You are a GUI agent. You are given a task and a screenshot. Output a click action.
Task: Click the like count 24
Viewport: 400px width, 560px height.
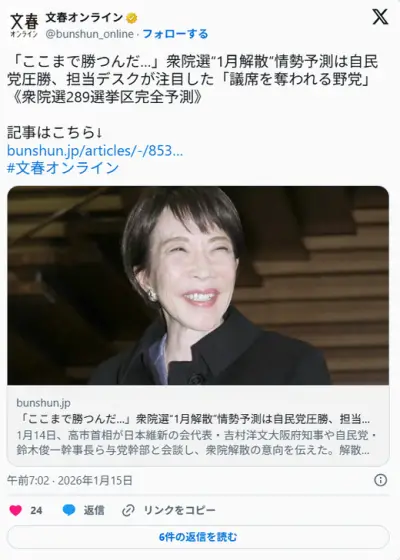(36, 510)
